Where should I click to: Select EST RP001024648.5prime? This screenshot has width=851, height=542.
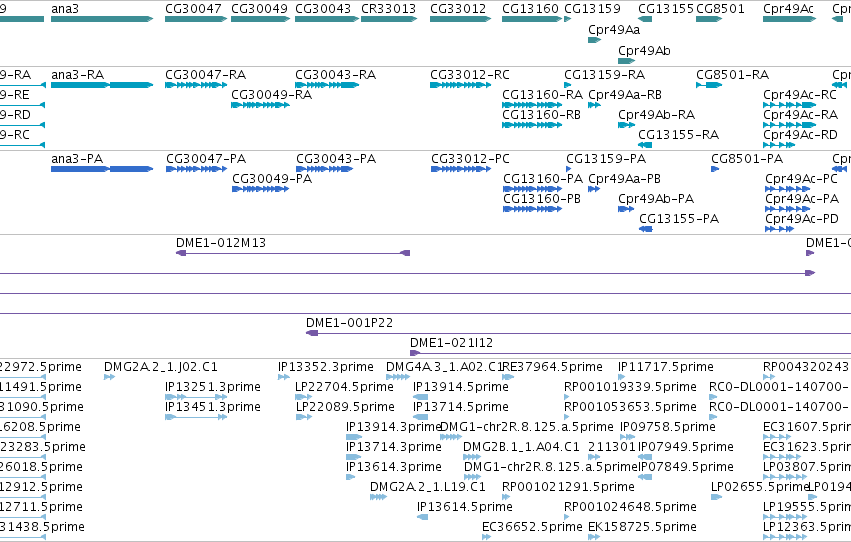point(566,517)
